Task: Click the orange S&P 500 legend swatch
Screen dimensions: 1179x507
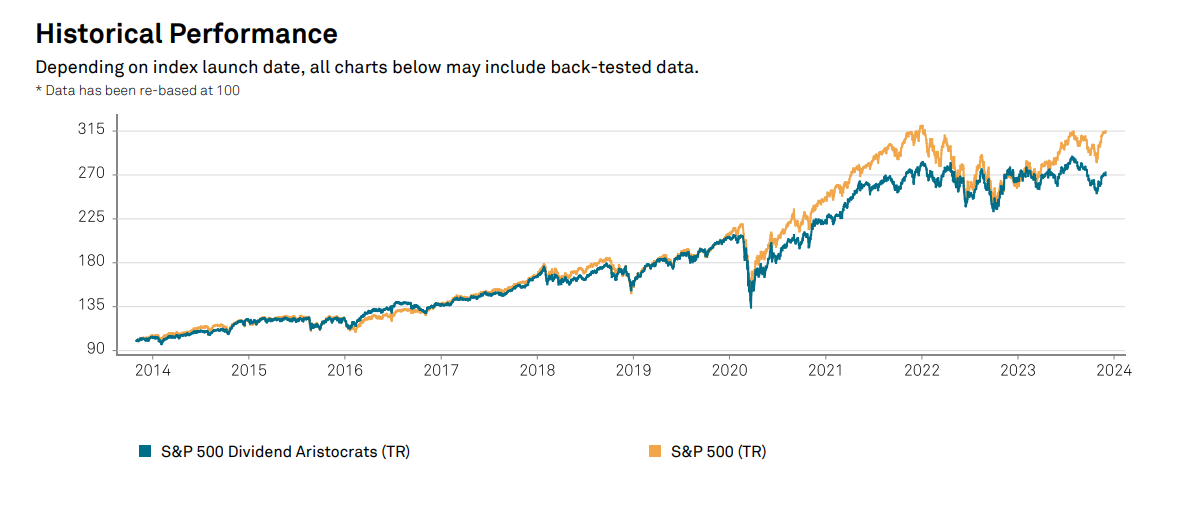Action: tap(655, 452)
